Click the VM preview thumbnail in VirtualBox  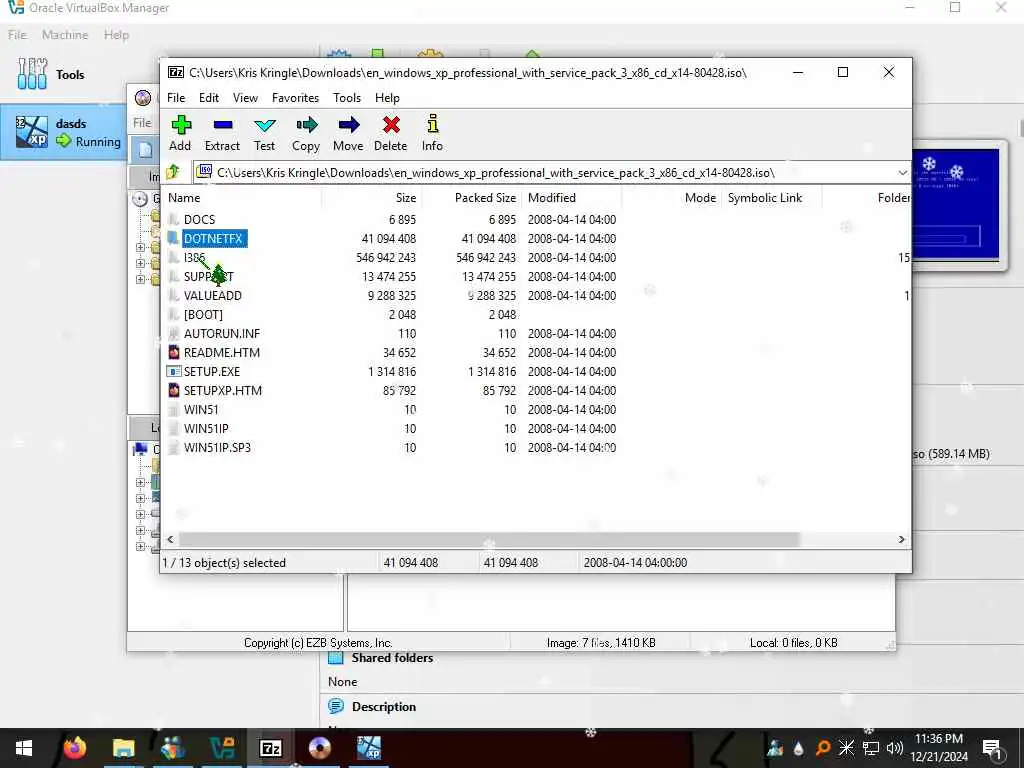pyautogui.click(x=955, y=204)
